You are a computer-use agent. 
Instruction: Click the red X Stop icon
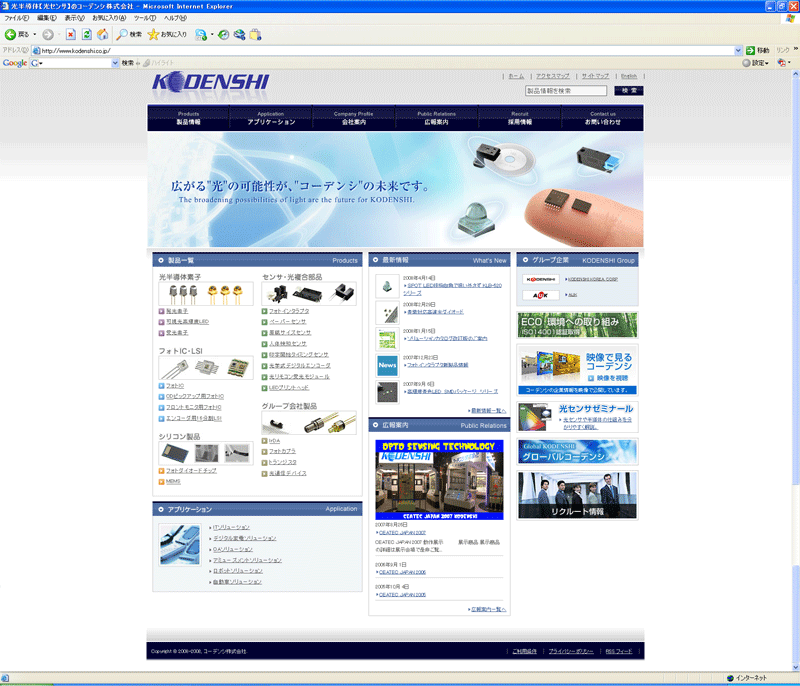coord(71,34)
